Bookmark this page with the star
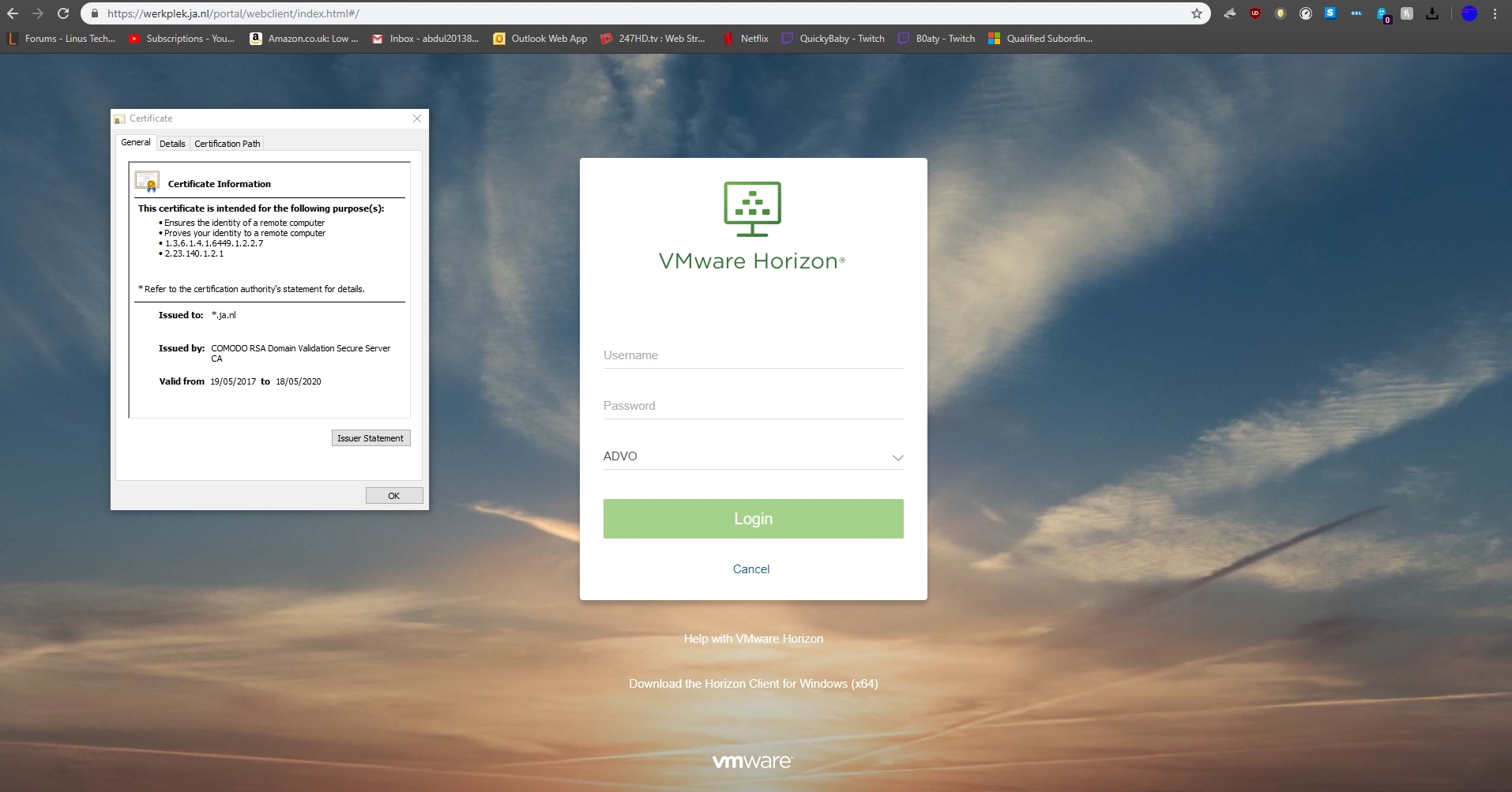Viewport: 1512px width, 792px height. tap(1197, 13)
